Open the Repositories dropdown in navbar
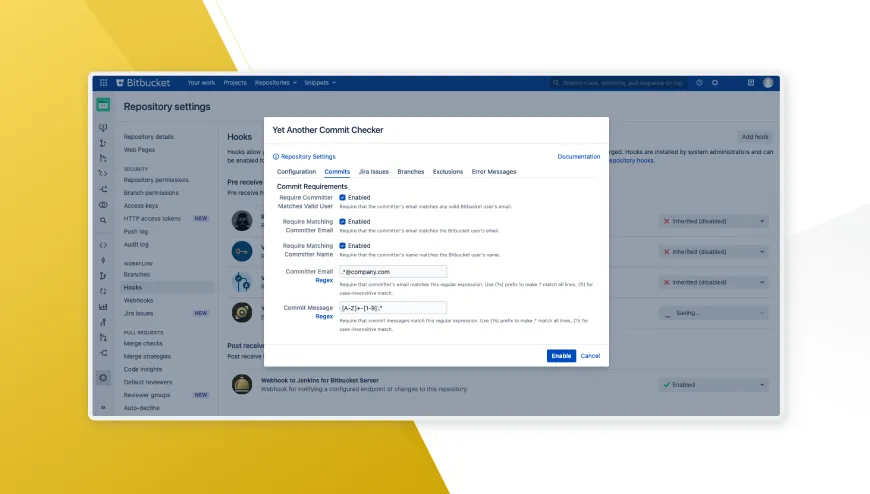 pyautogui.click(x=275, y=83)
